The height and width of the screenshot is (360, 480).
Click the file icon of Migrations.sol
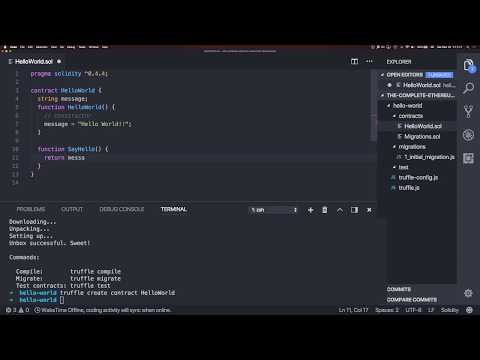point(399,137)
